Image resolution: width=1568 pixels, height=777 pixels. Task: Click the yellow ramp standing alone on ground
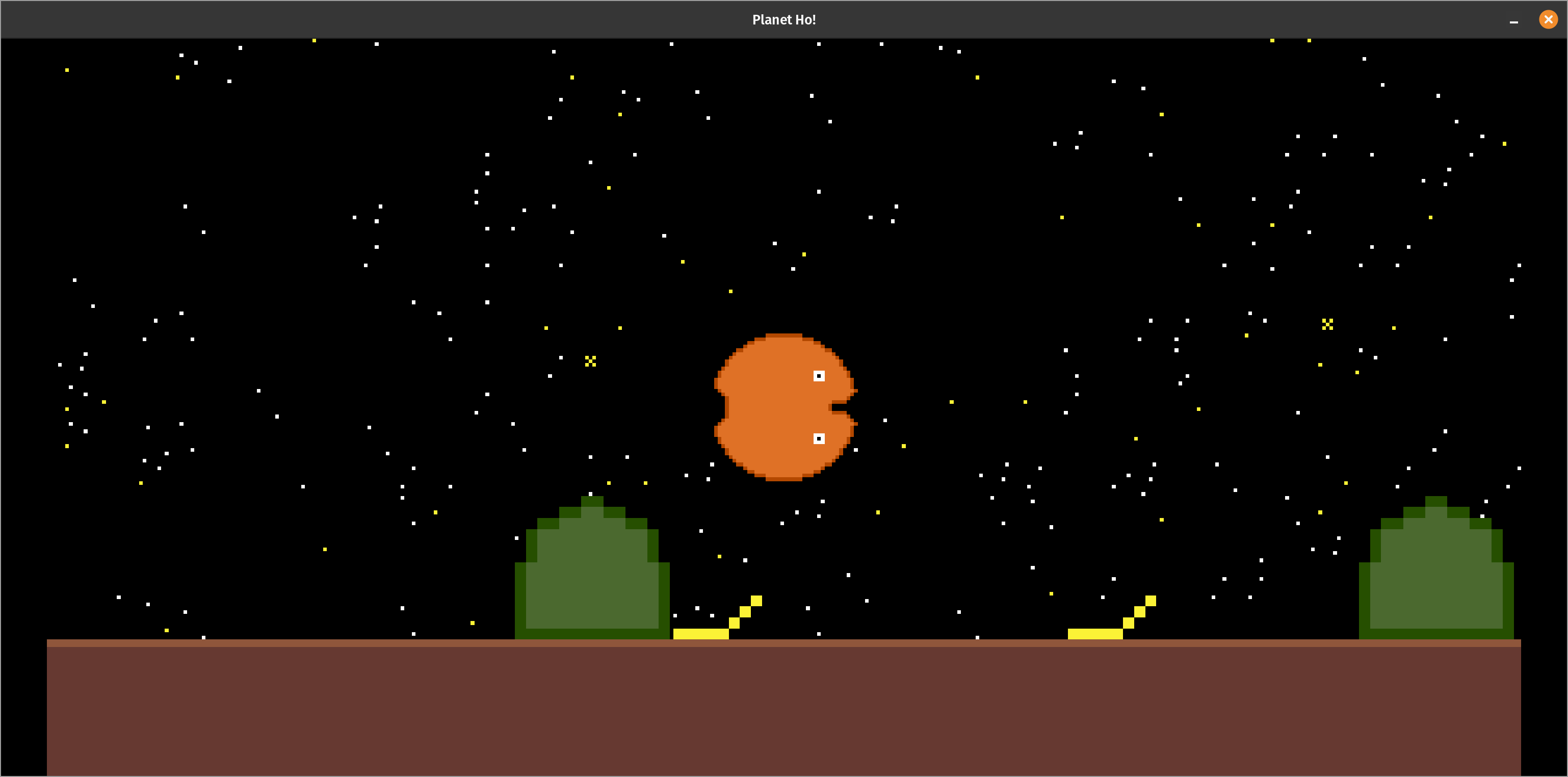(x=1111, y=617)
